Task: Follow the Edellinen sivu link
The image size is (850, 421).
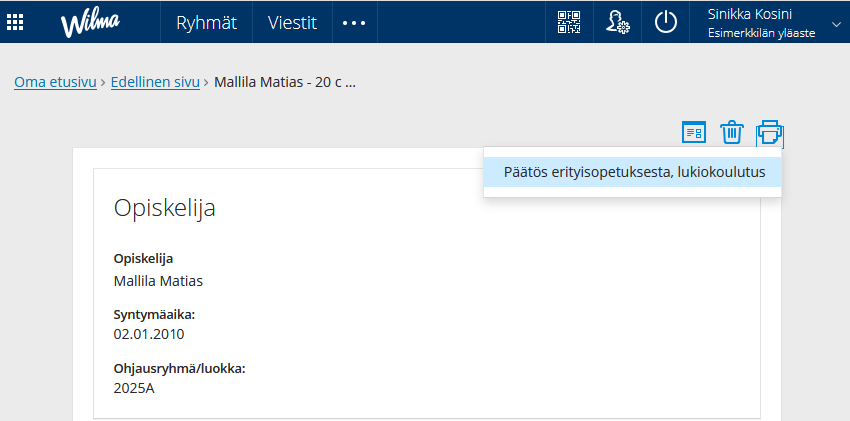Action: [x=156, y=82]
